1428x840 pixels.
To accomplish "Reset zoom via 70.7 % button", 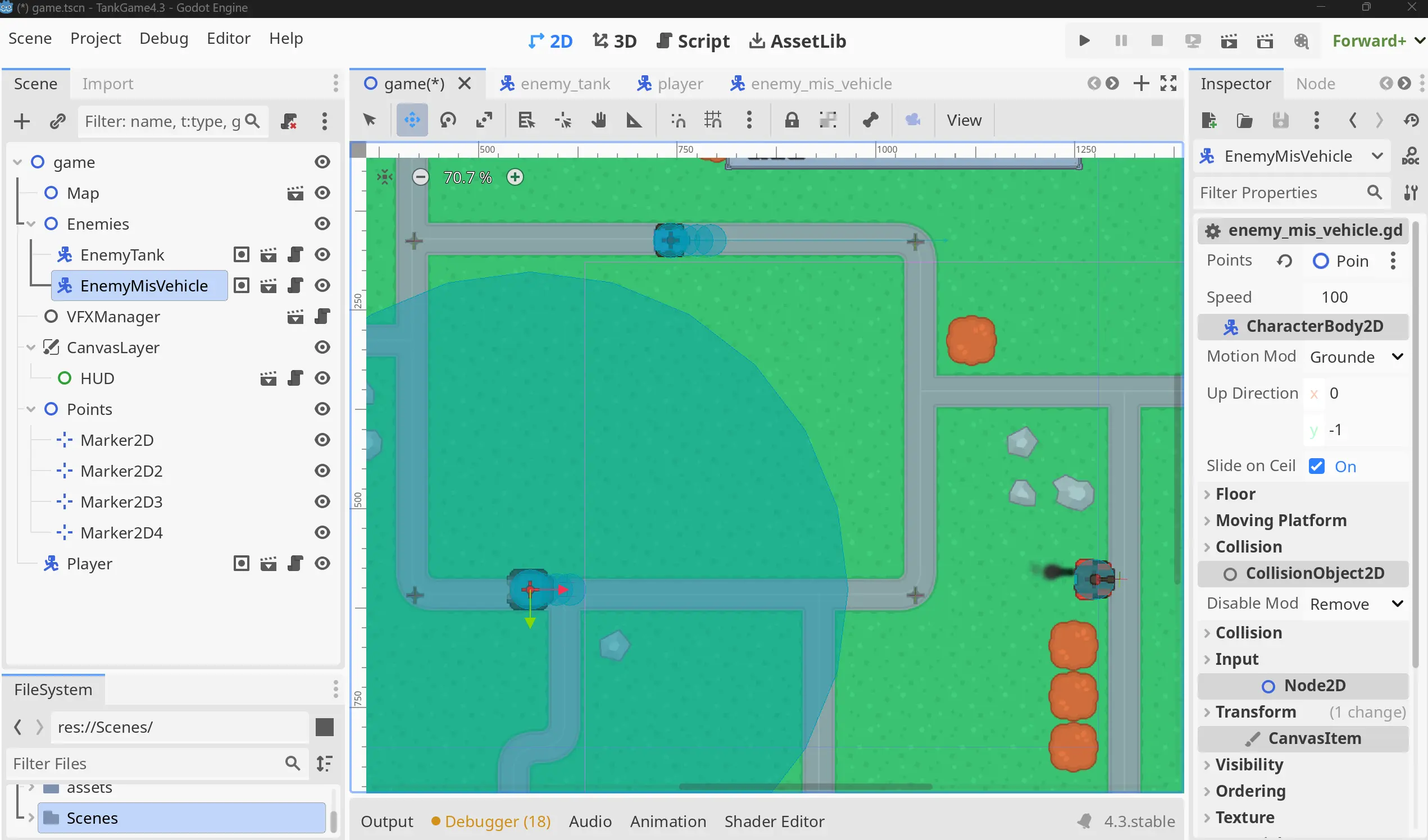I will [467, 177].
